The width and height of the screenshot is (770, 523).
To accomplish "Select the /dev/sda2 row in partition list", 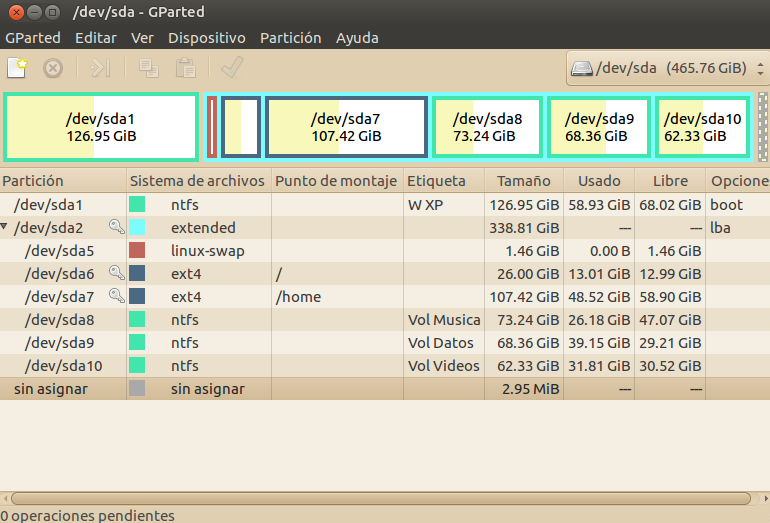I will pos(385,227).
